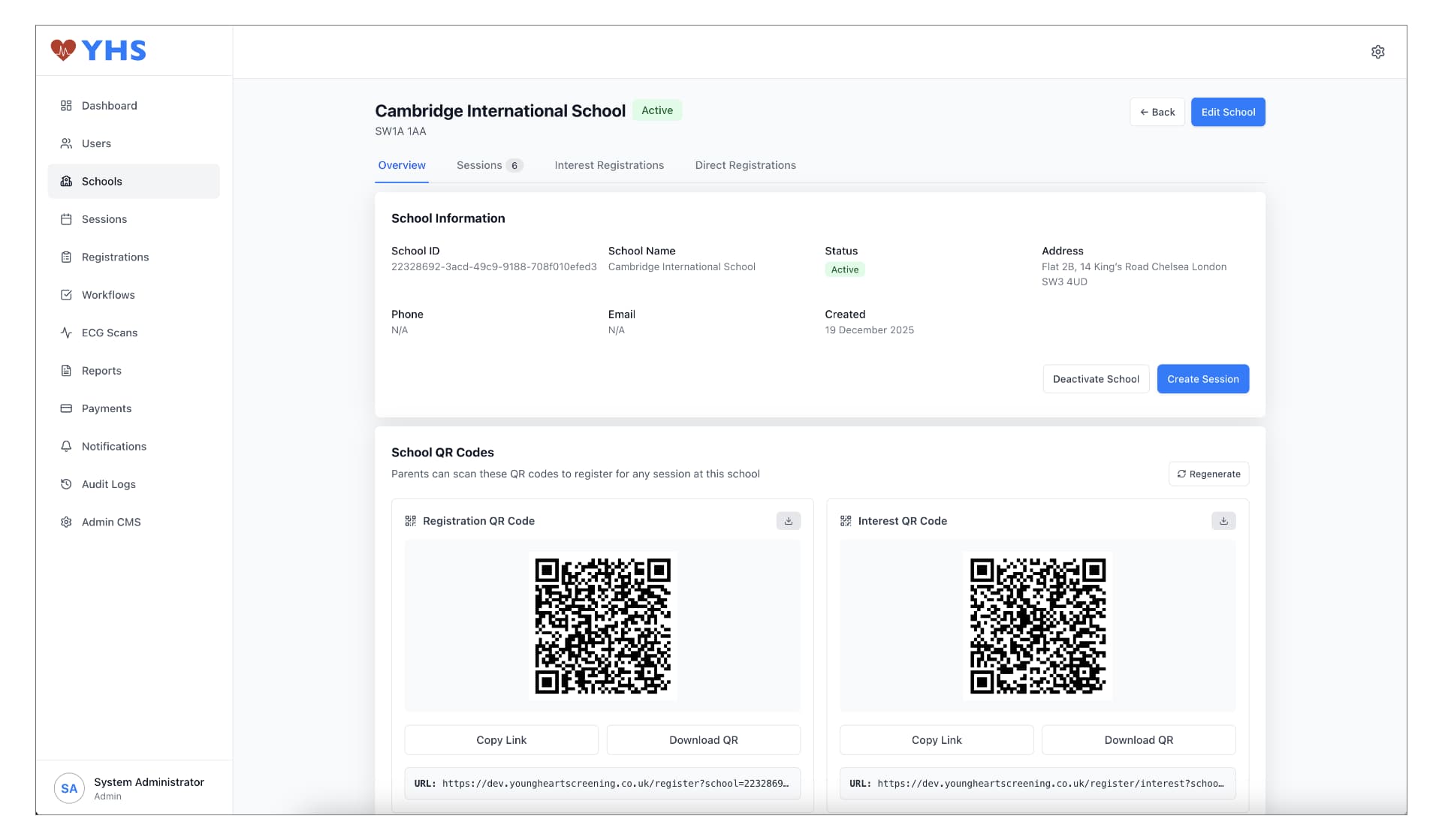Viewport: 1442px width, 840px height.
Task: Click the Deactivate School button
Action: pyautogui.click(x=1096, y=379)
